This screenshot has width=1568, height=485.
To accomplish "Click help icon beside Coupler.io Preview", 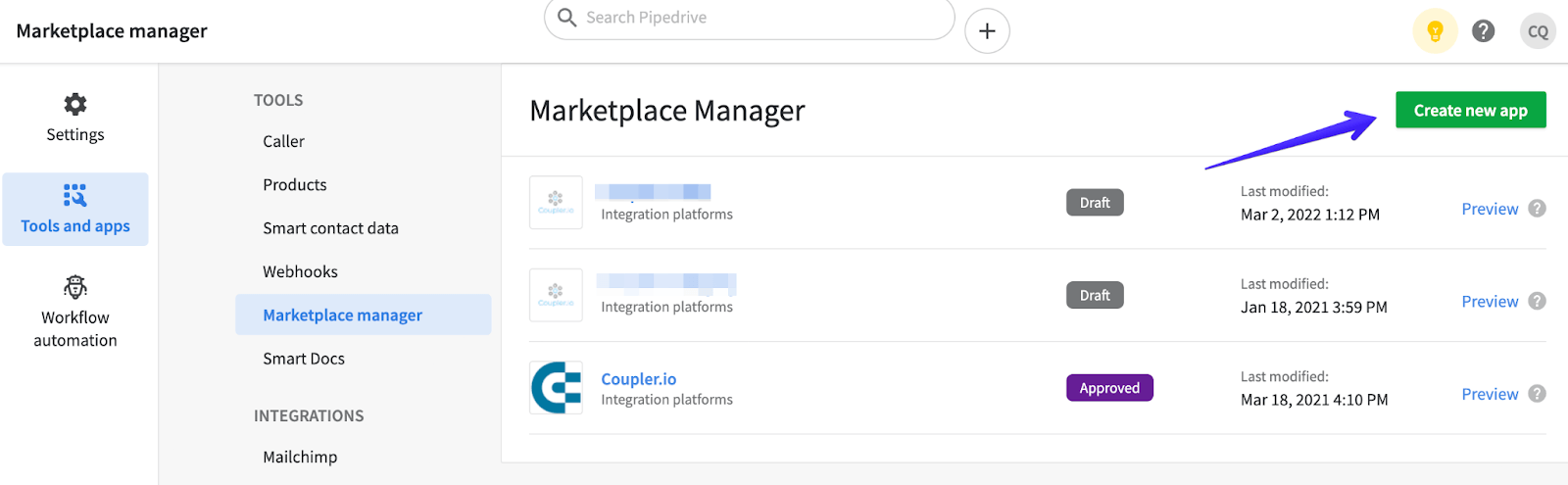I will click(1538, 394).
